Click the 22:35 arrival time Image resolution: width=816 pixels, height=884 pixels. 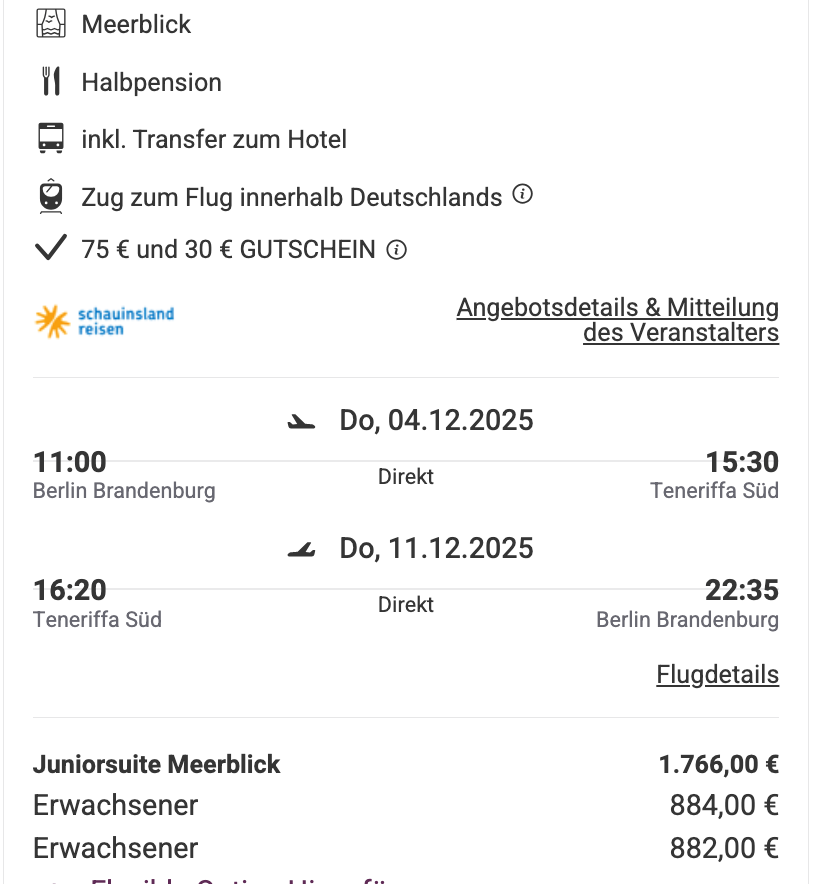(741, 590)
